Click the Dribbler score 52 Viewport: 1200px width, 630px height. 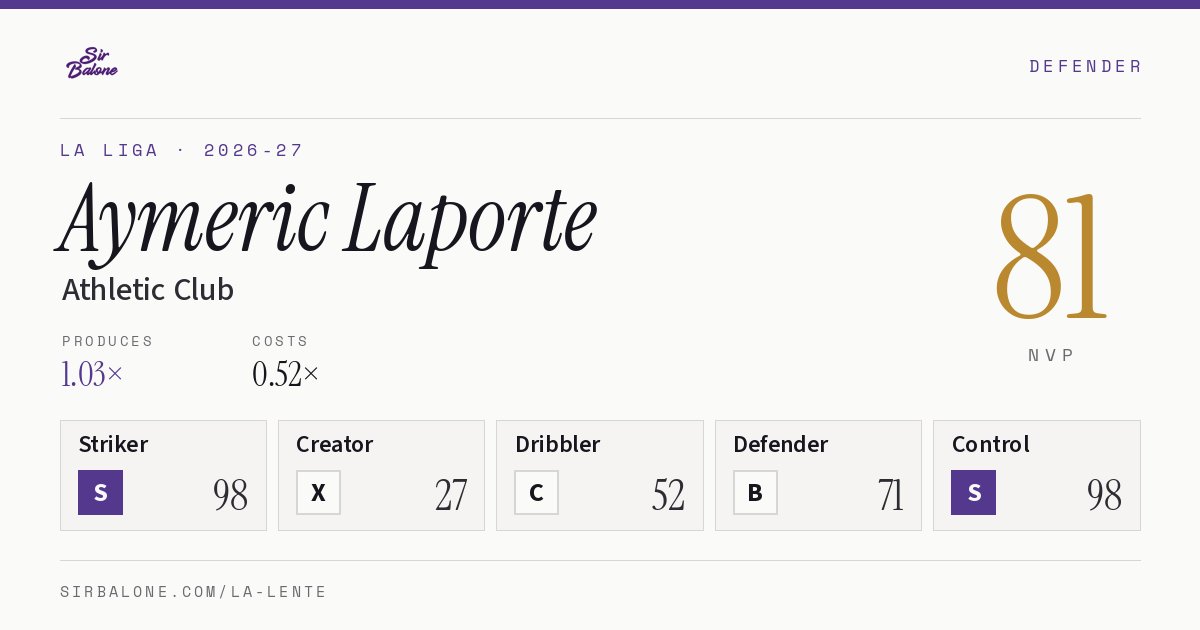(668, 495)
